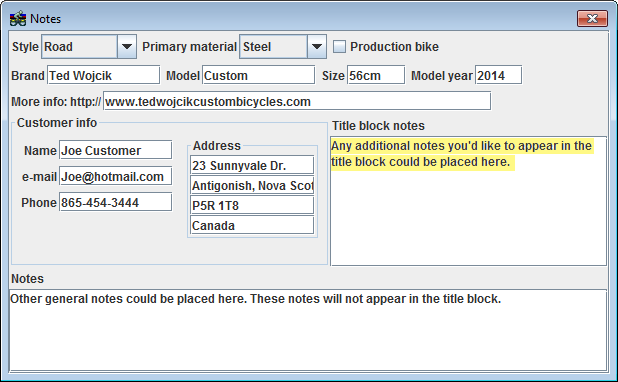Click the Model field showing Custom
The image size is (618, 382).
click(x=259, y=75)
